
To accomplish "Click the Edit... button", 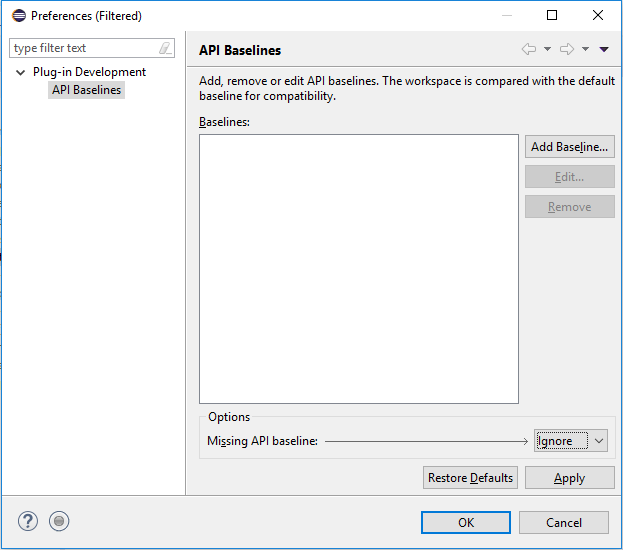I will pos(569,176).
